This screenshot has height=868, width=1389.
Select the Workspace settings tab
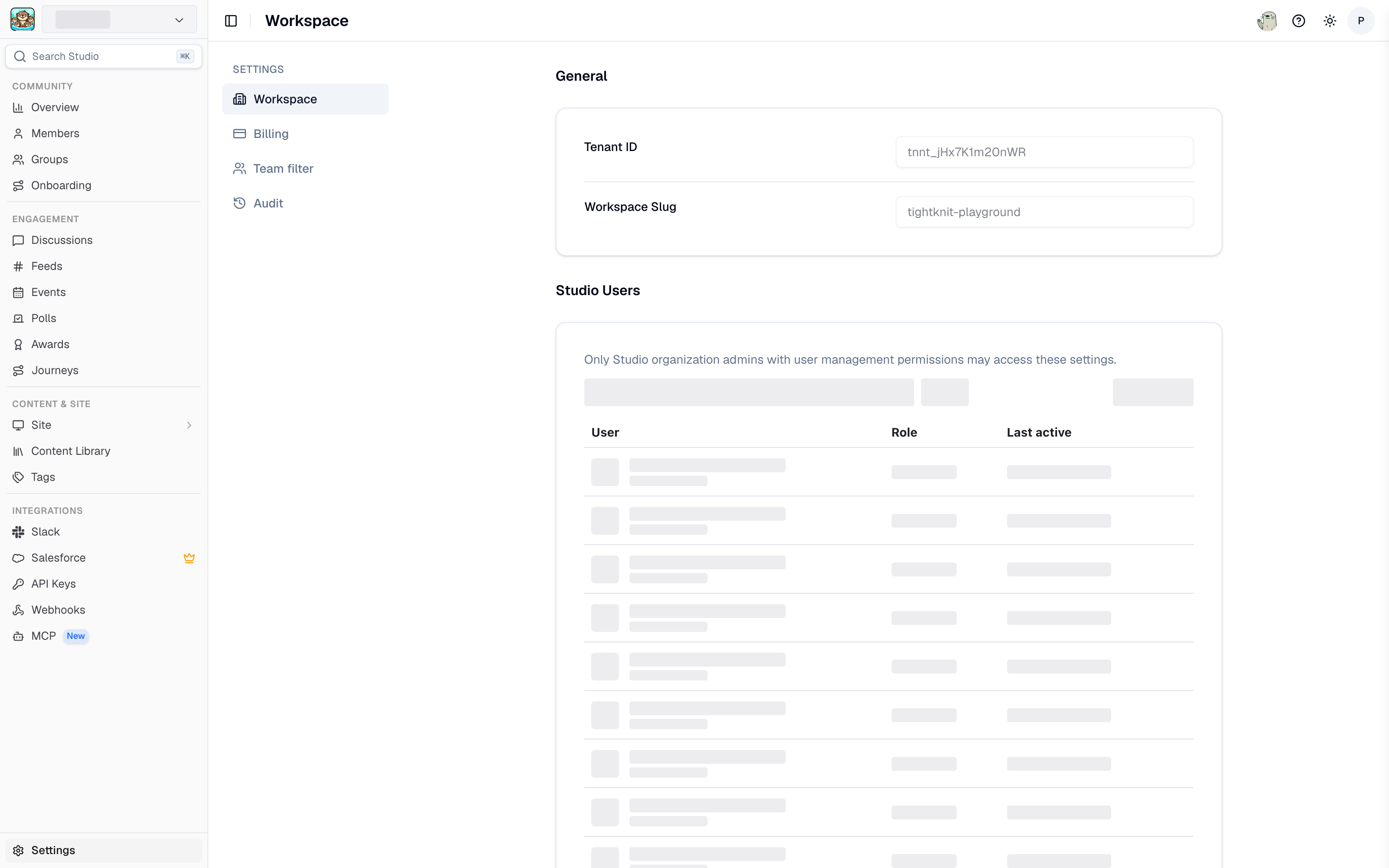click(x=305, y=99)
